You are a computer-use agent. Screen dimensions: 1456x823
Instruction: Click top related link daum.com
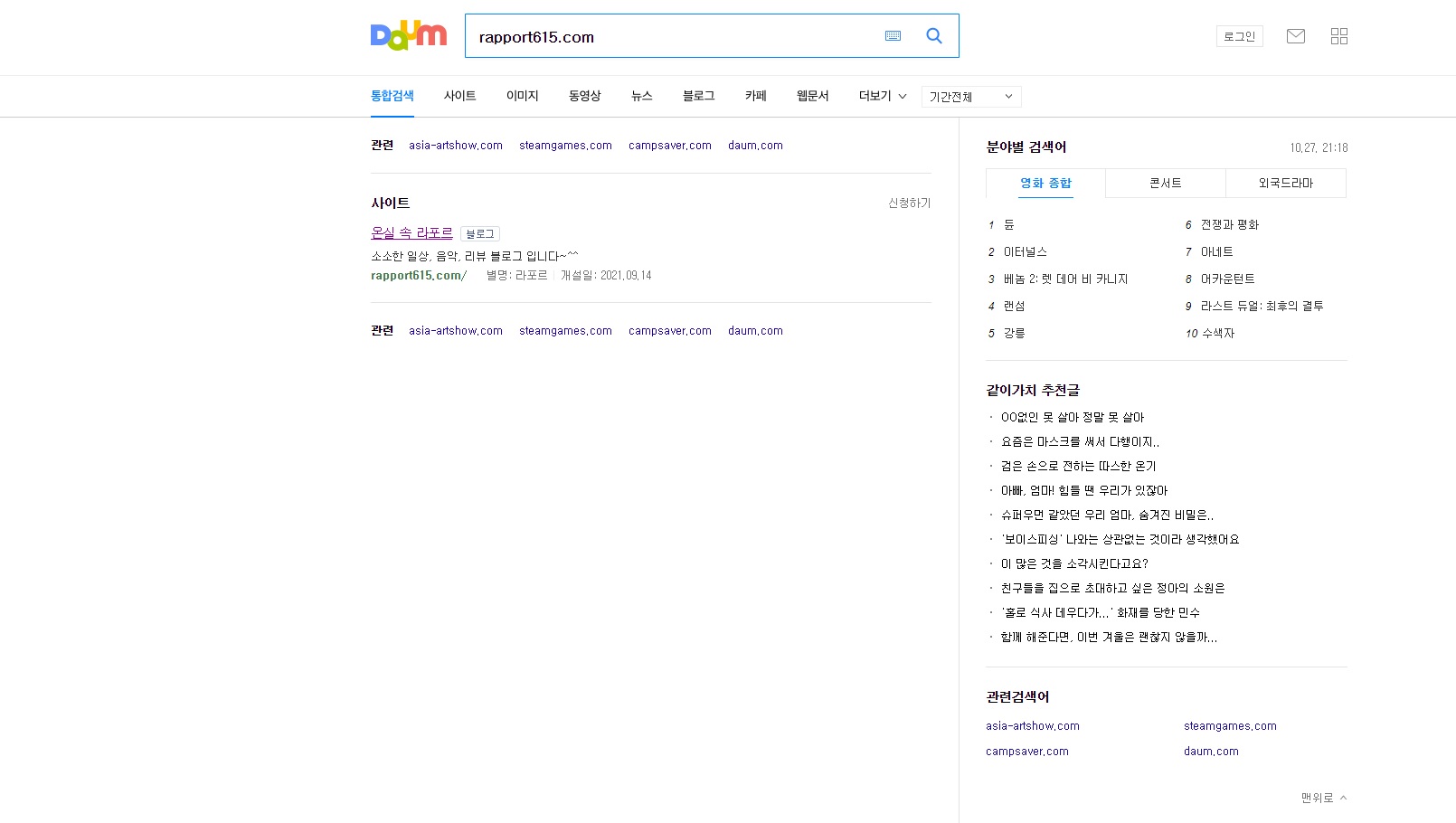tap(755, 146)
